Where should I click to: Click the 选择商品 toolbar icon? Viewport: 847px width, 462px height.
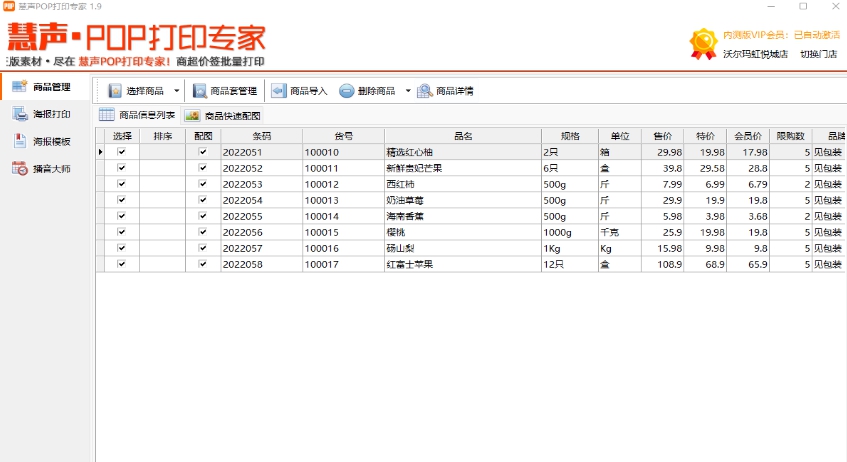click(115, 91)
